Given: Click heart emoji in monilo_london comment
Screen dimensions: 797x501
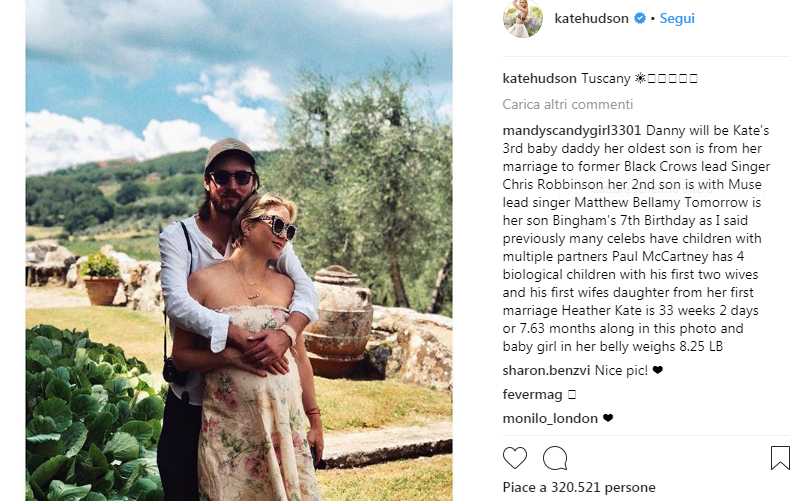Looking at the screenshot, I should (608, 418).
